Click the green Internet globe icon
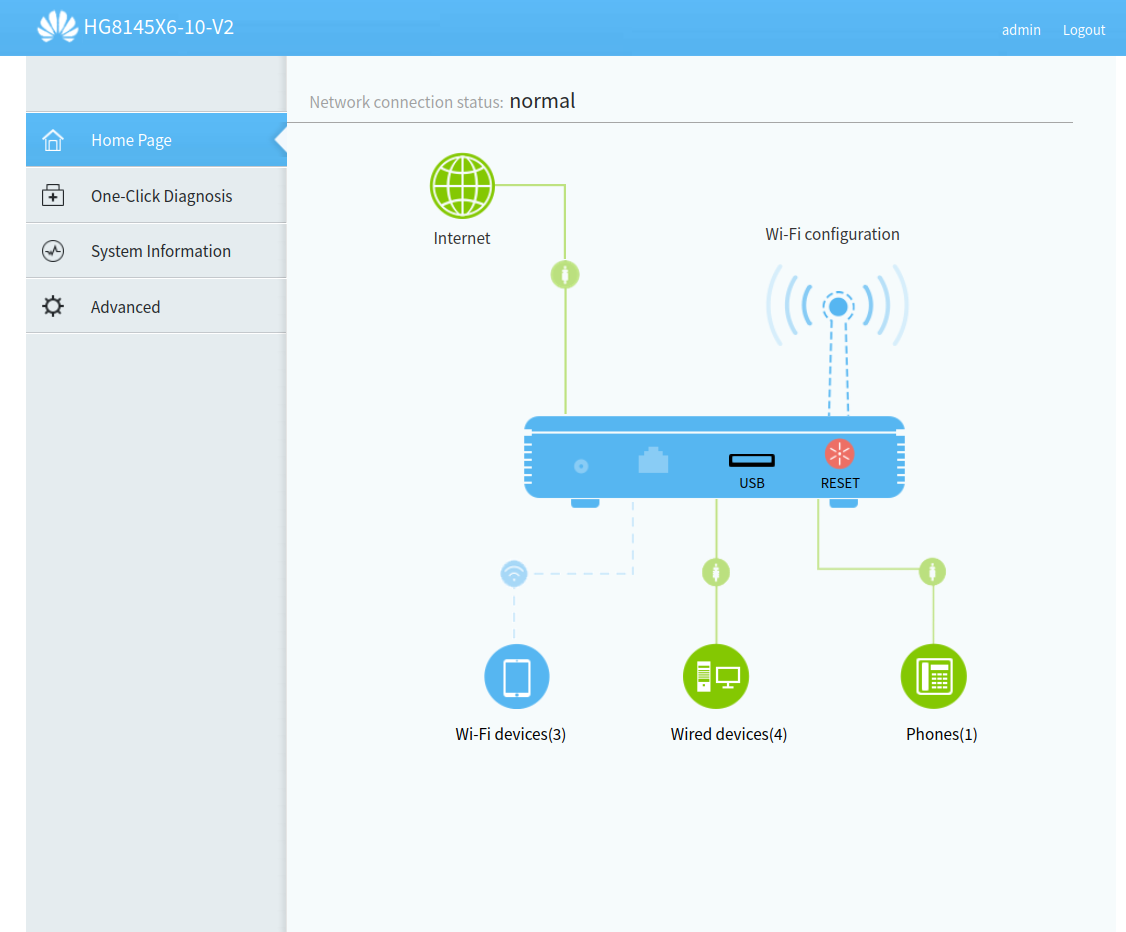Screen dimensions: 1126x932 (462, 186)
